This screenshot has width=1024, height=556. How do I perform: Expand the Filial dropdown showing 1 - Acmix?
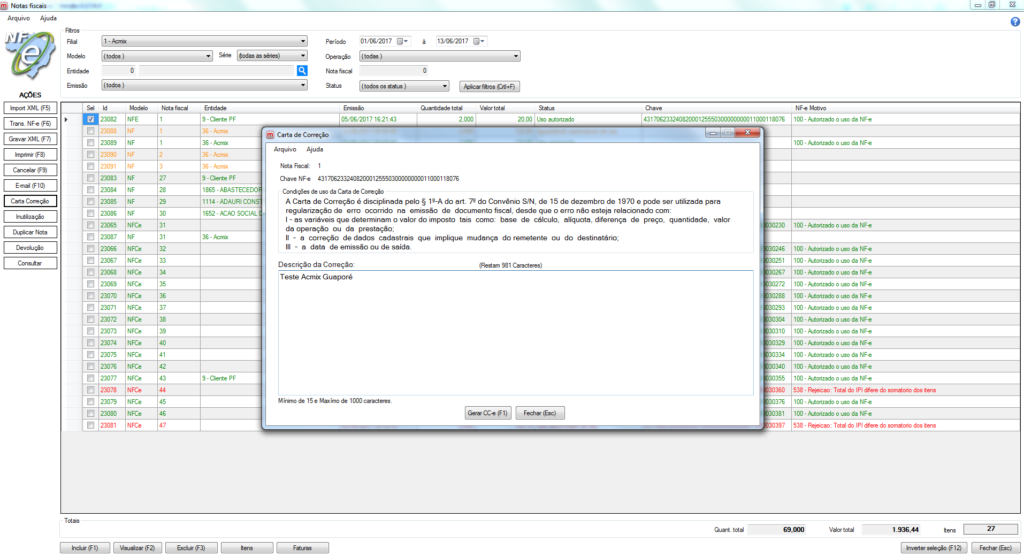303,42
